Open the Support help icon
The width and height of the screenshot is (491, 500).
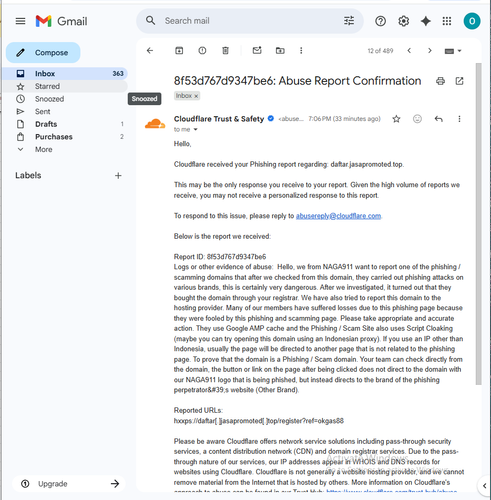click(380, 21)
